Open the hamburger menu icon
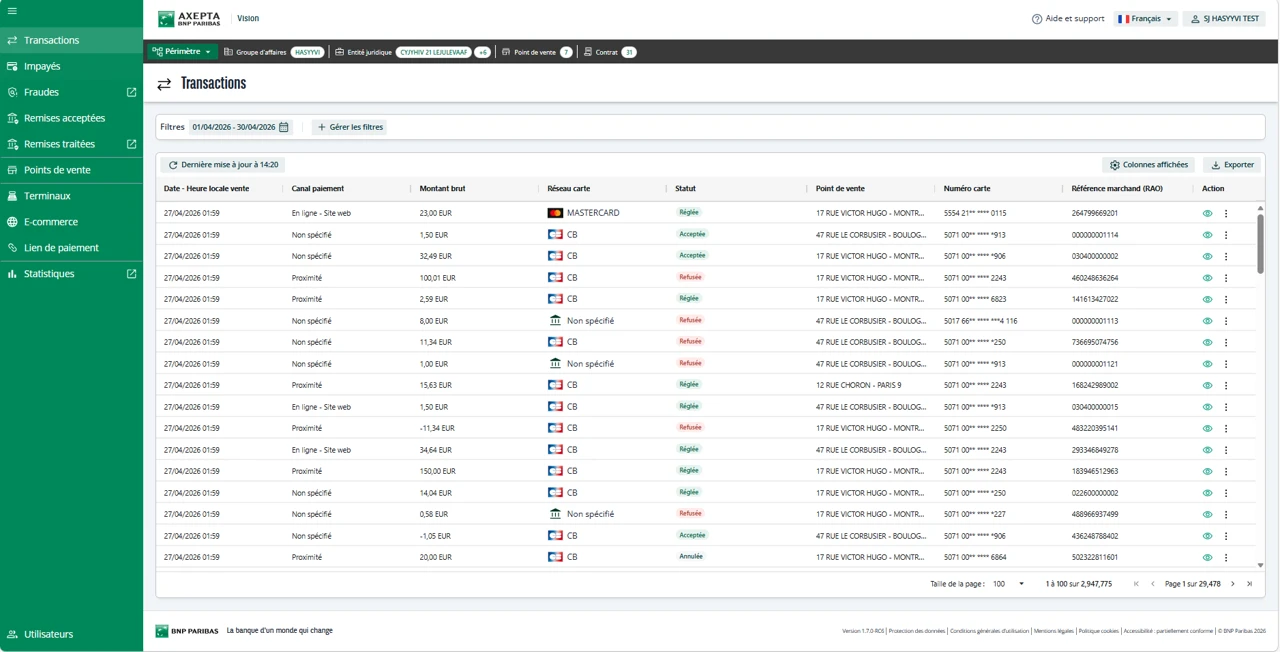Viewport: 1280px width, 652px height. click(x=12, y=11)
